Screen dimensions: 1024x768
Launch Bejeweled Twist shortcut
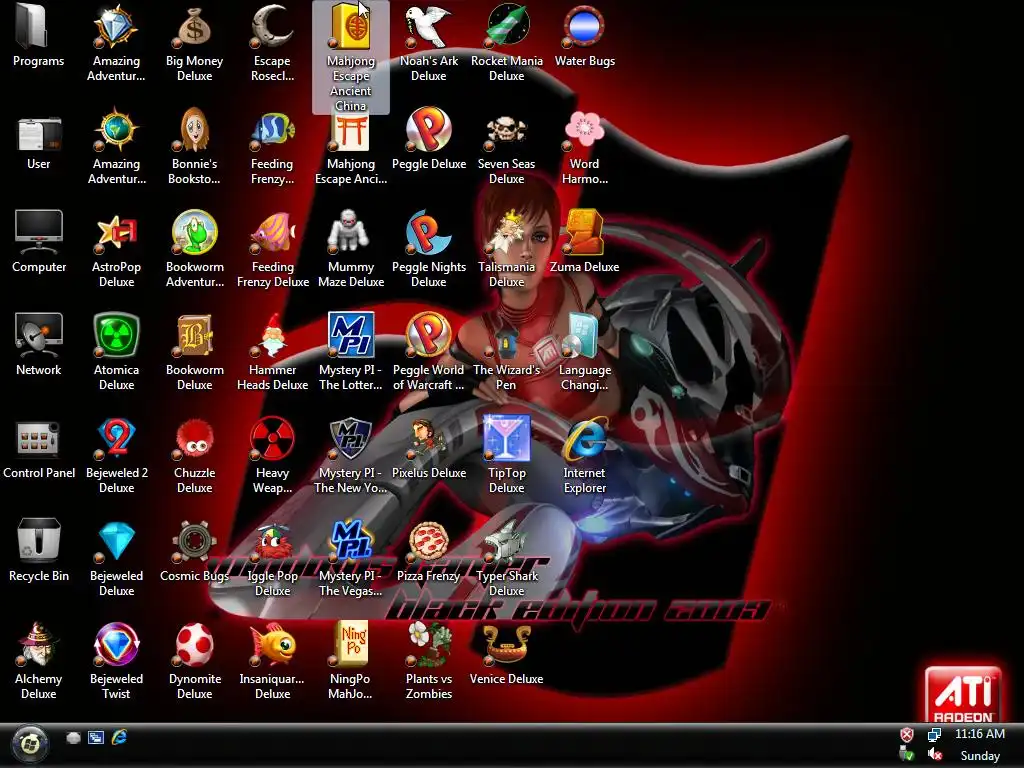click(x=116, y=645)
